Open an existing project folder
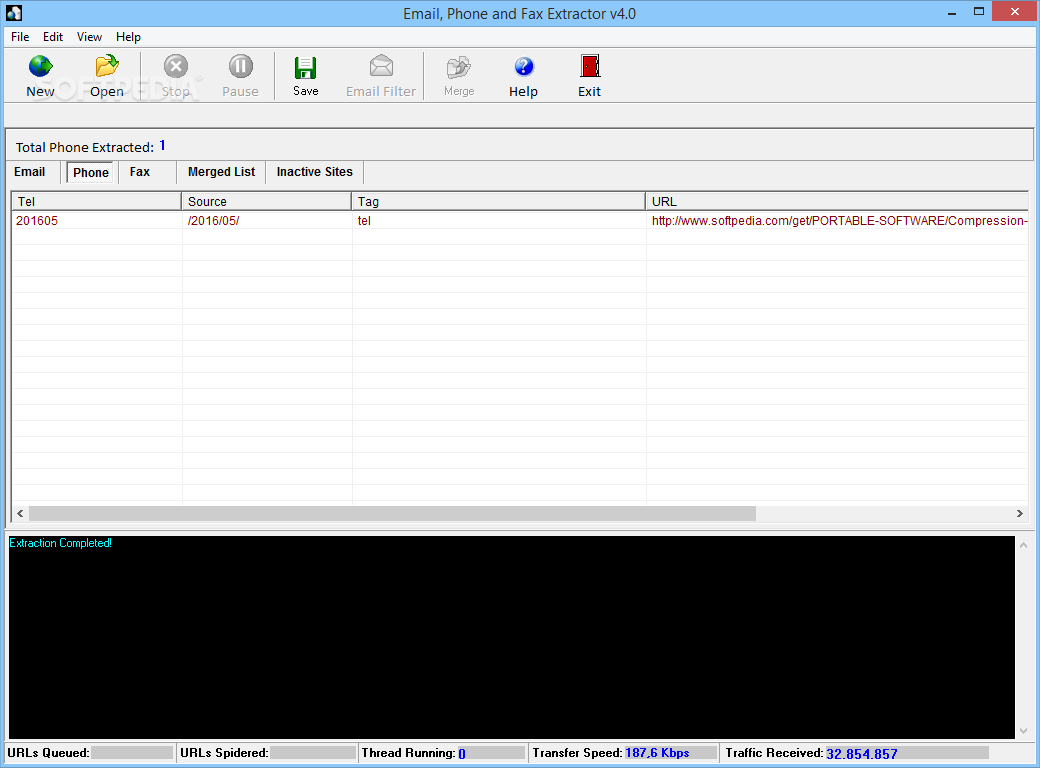Screen dimensions: 1040x768 click(x=107, y=76)
